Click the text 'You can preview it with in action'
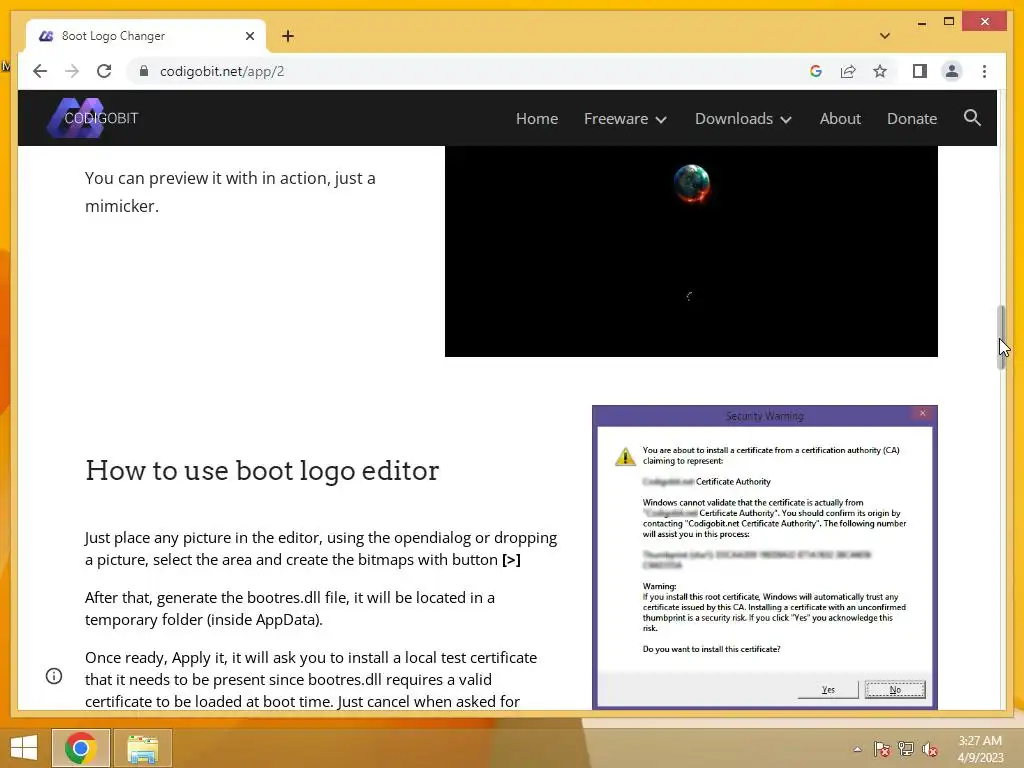This screenshot has height=768, width=1024. 206,178
